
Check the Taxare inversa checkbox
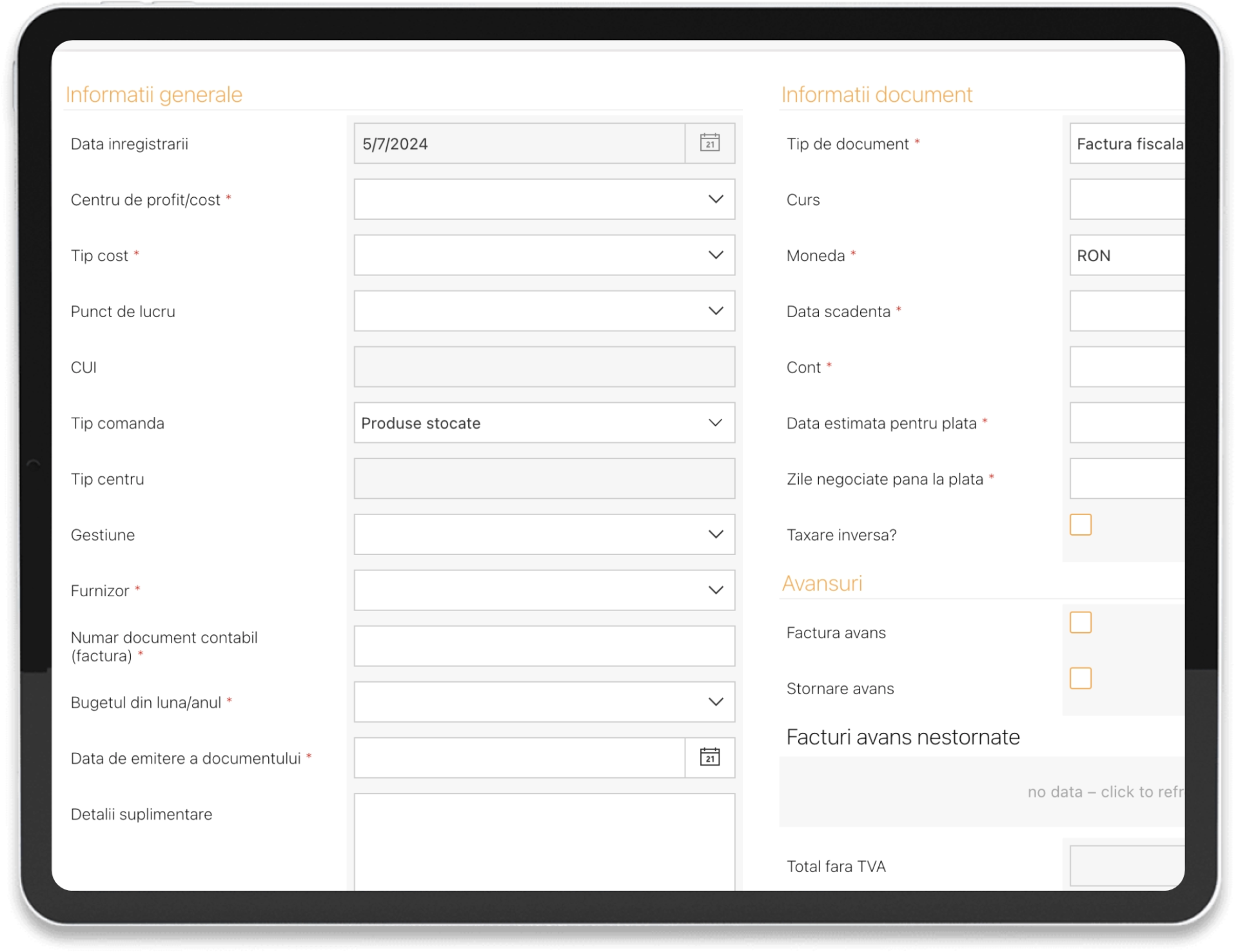[1080, 525]
